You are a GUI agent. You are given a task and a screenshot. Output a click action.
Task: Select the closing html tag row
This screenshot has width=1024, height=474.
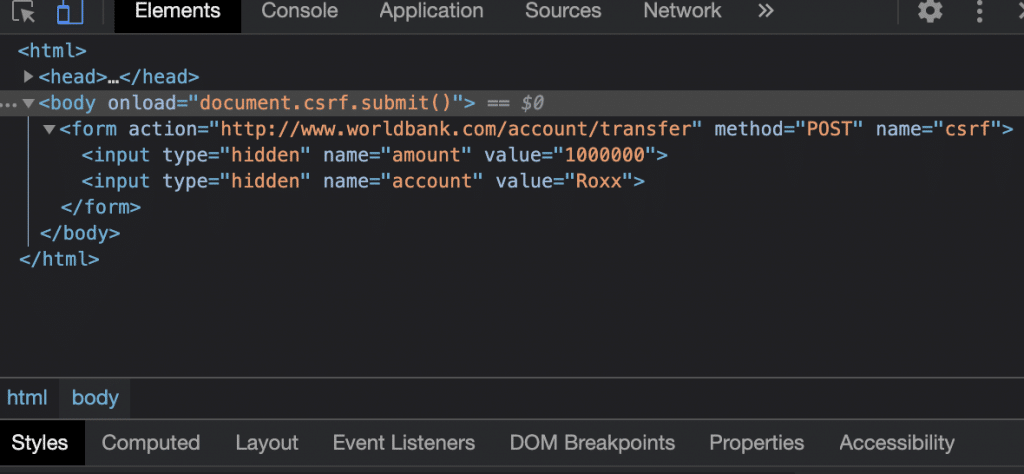(x=59, y=259)
